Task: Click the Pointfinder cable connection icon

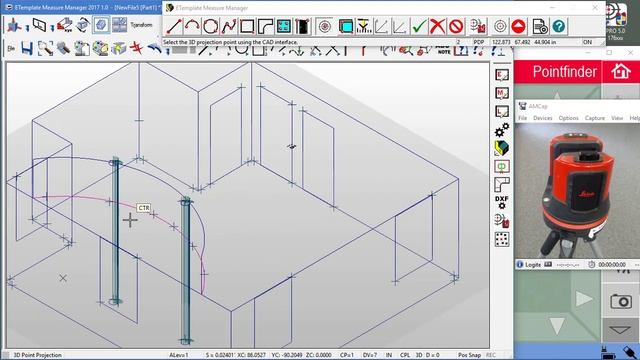Action: point(630,352)
